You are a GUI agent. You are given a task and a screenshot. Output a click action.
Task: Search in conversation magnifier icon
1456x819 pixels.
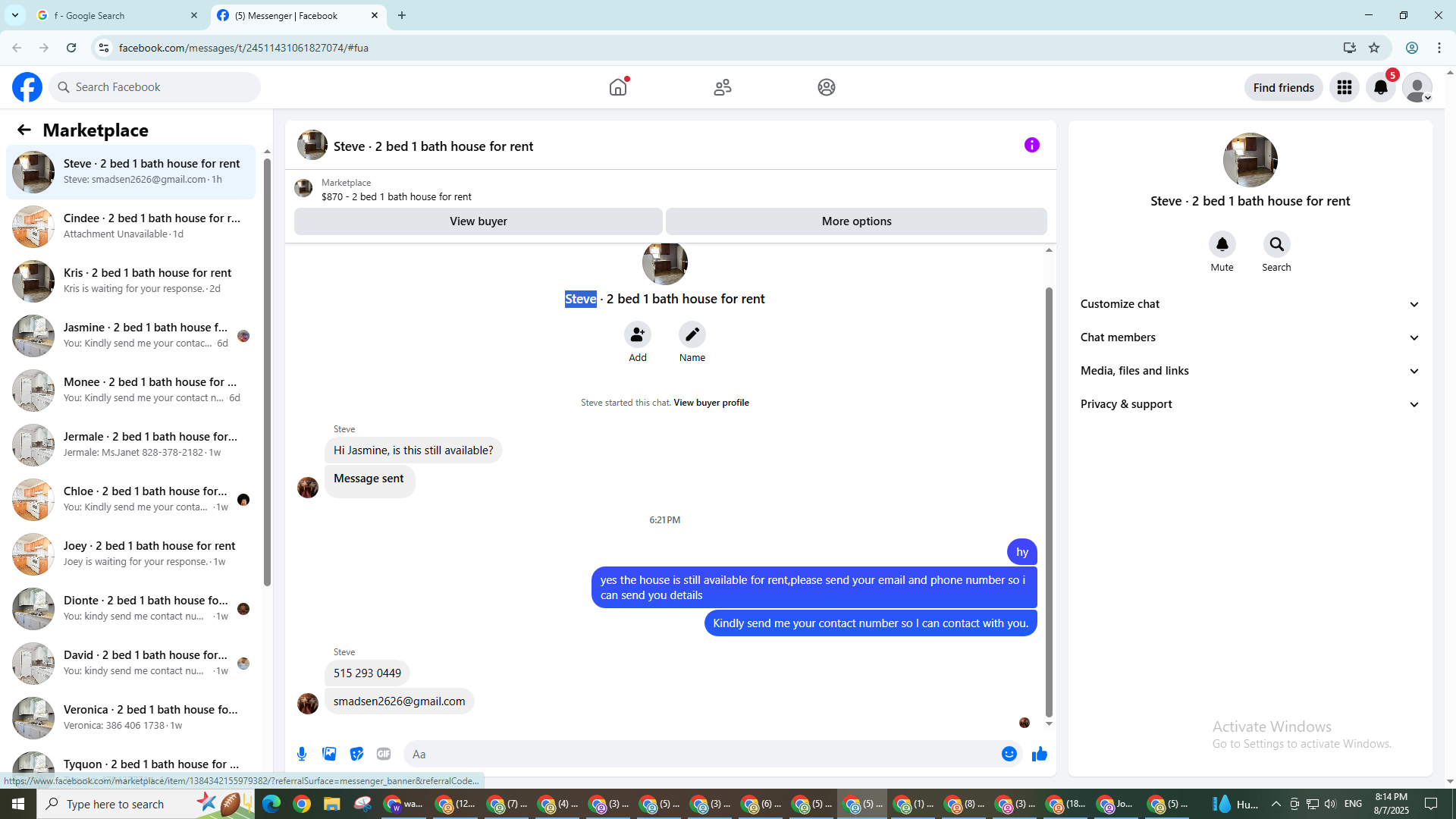pyautogui.click(x=1277, y=244)
